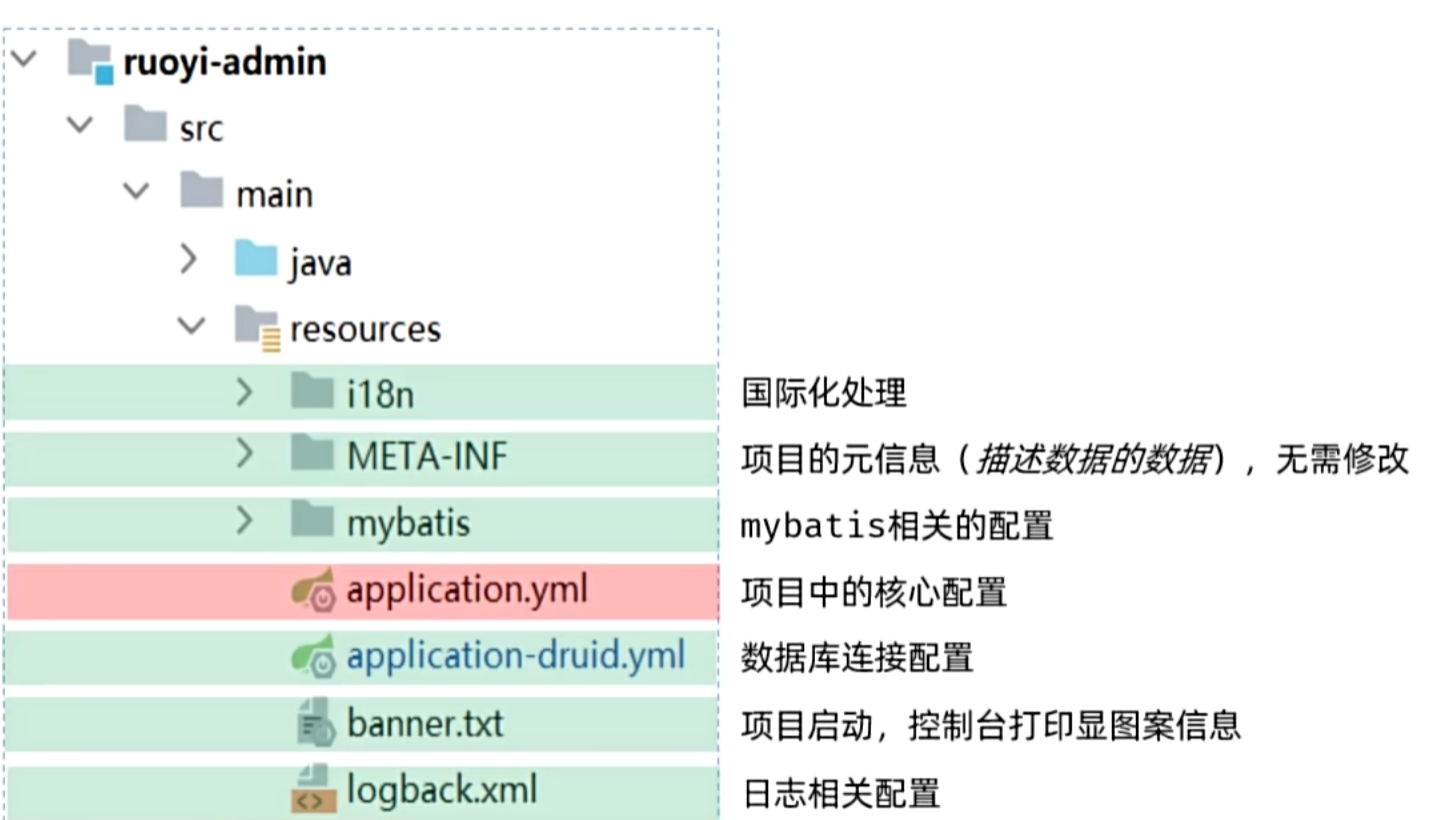Click the main folder icon
This screenshot has width=1442, height=820.
pyautogui.click(x=201, y=191)
